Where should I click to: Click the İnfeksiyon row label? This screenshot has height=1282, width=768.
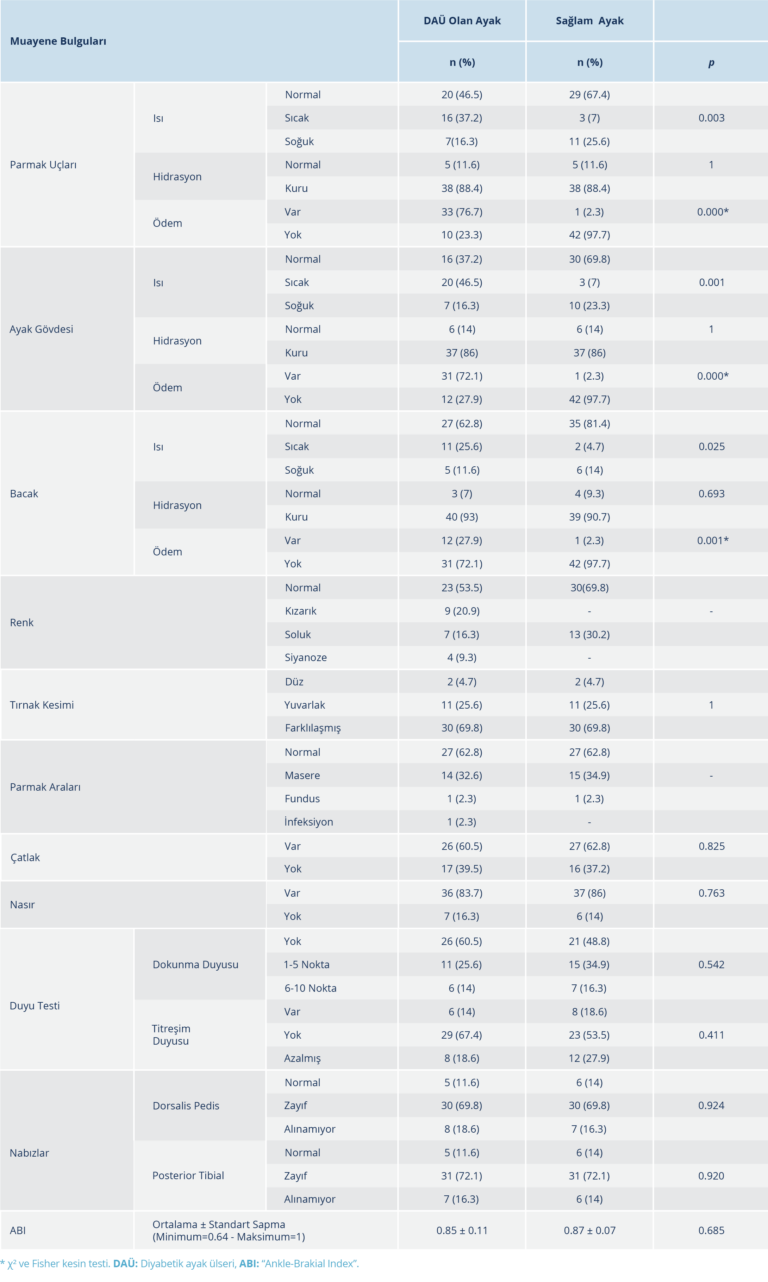[x=309, y=822]
